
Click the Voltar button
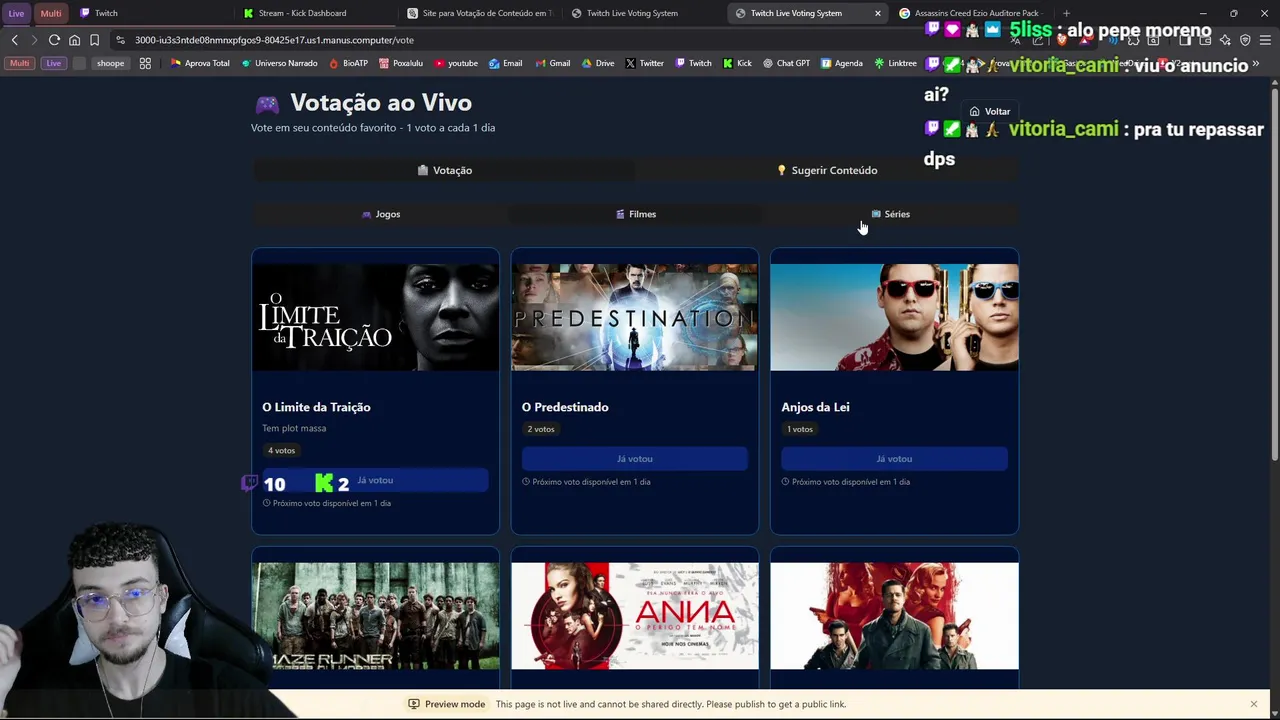coord(990,111)
